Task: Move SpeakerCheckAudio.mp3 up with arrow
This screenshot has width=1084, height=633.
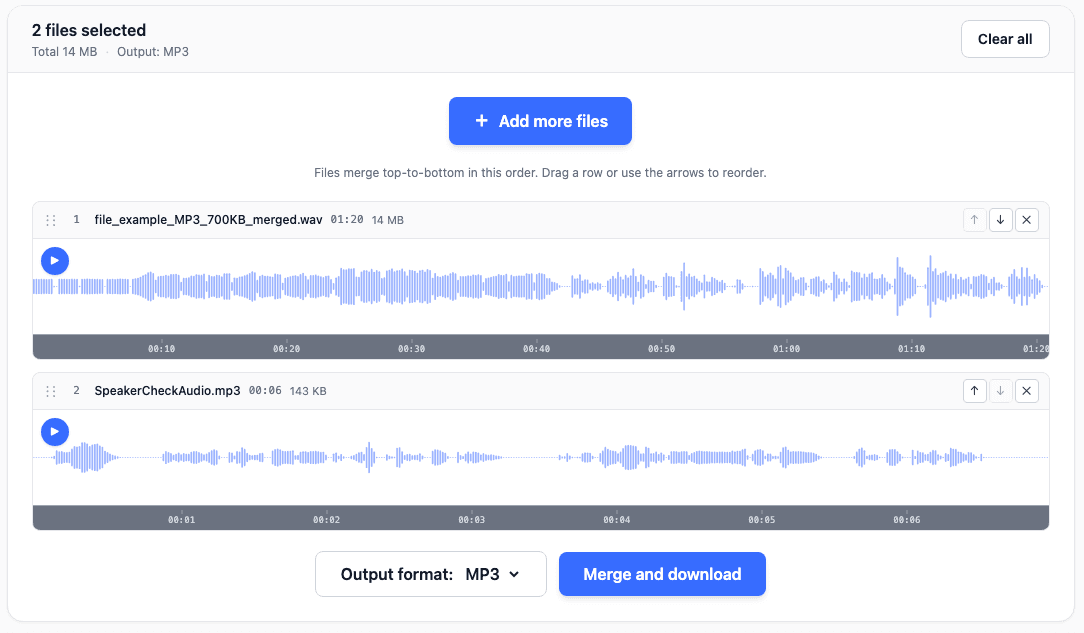Action: [975, 390]
